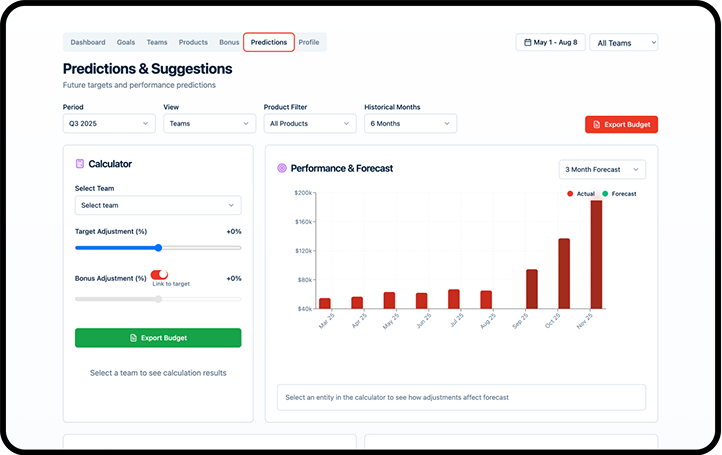The height and width of the screenshot is (455, 722).
Task: Click the red Actual legend dot
Action: tap(570, 193)
